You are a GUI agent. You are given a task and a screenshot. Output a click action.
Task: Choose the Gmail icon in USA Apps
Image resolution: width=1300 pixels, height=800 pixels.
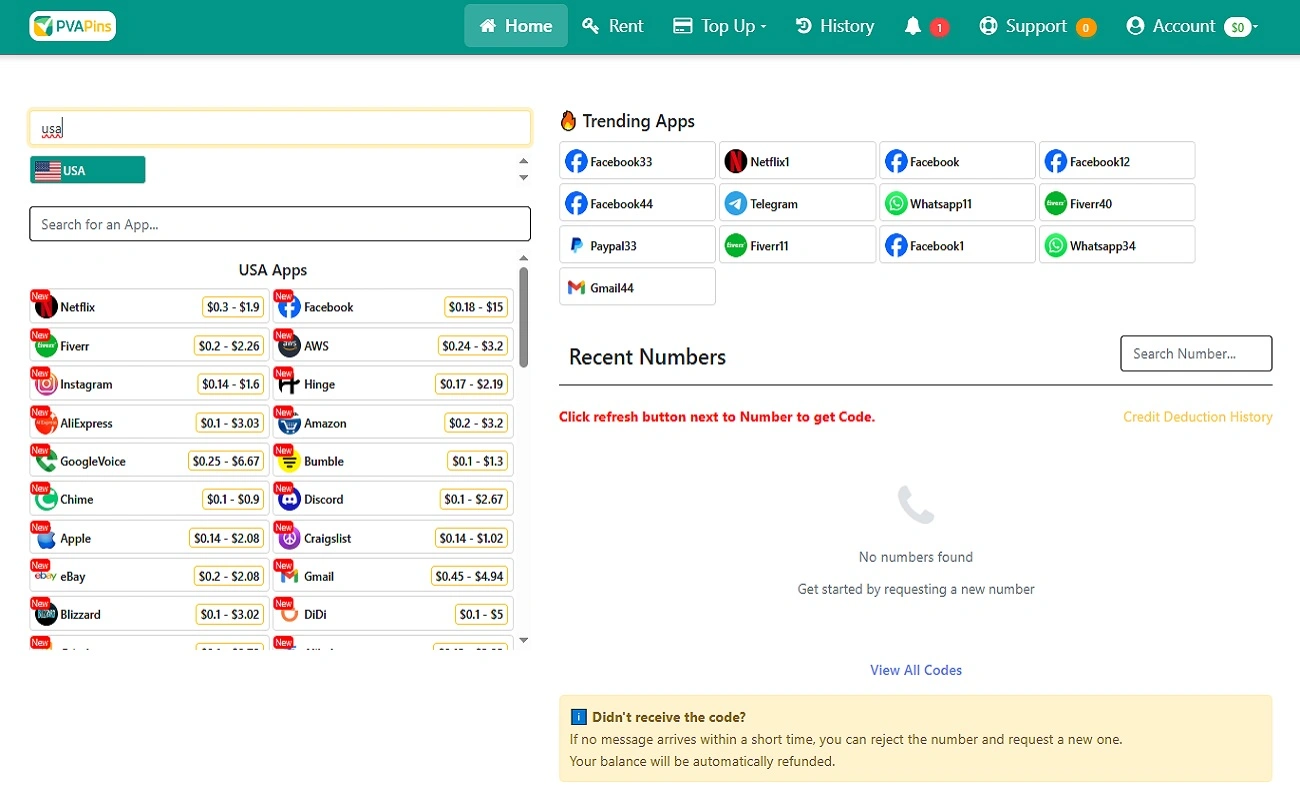pos(290,576)
